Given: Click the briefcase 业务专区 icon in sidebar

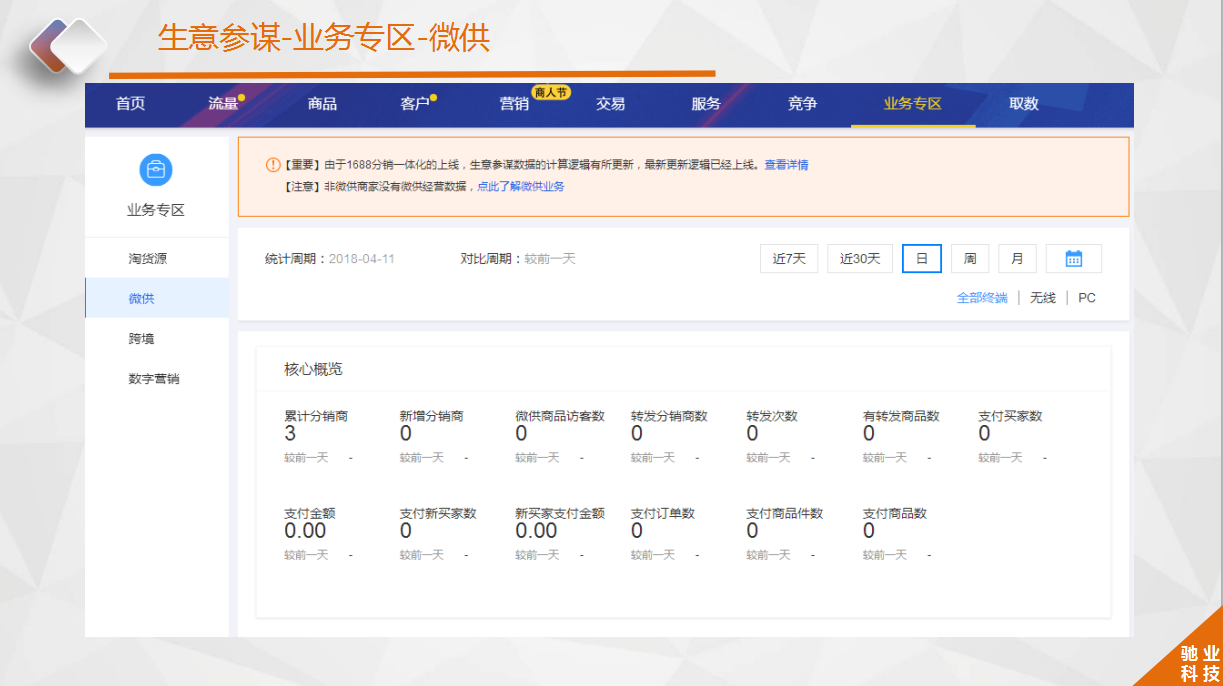Looking at the screenshot, I should pyautogui.click(x=156, y=170).
